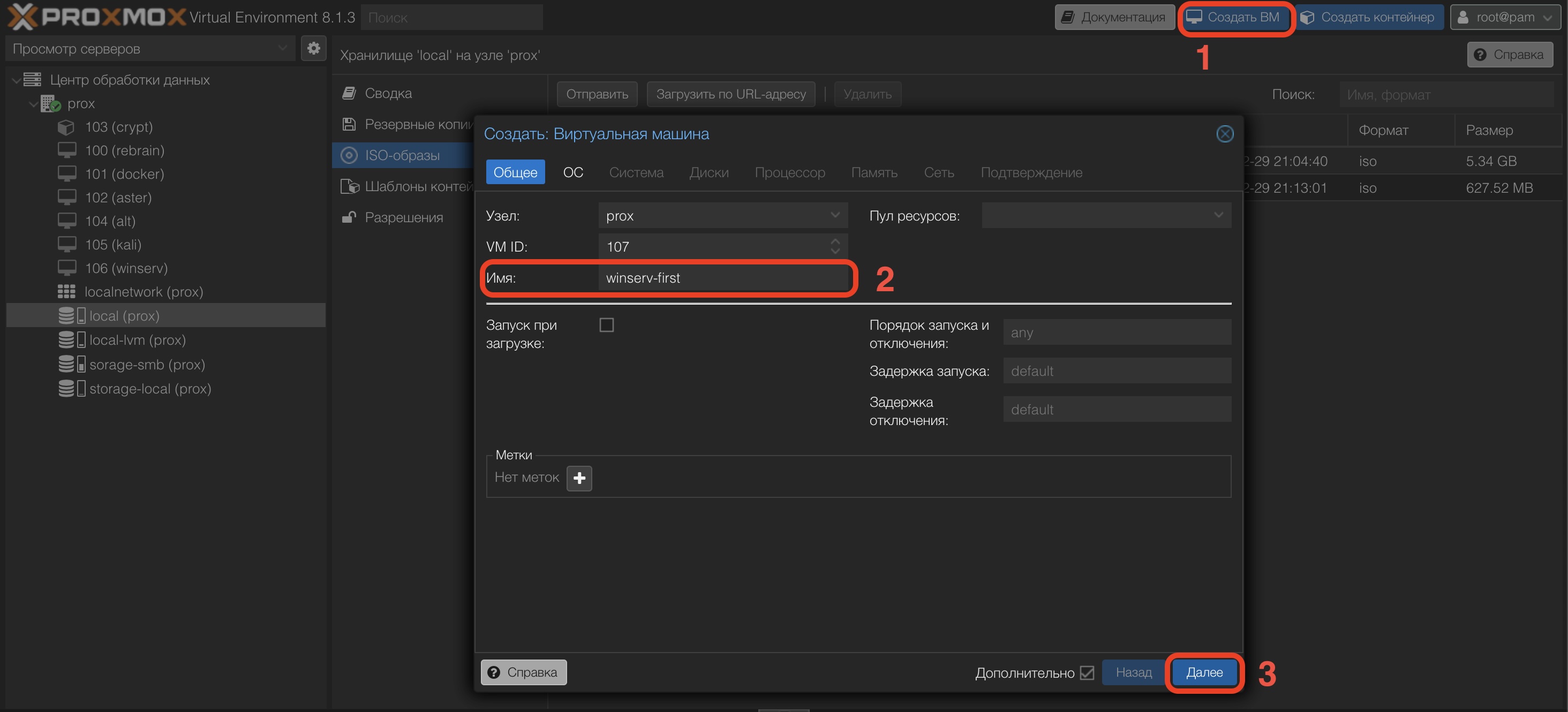This screenshot has width=1568, height=712.
Task: Select the ISO-образы menu item
Action: pyautogui.click(x=402, y=155)
